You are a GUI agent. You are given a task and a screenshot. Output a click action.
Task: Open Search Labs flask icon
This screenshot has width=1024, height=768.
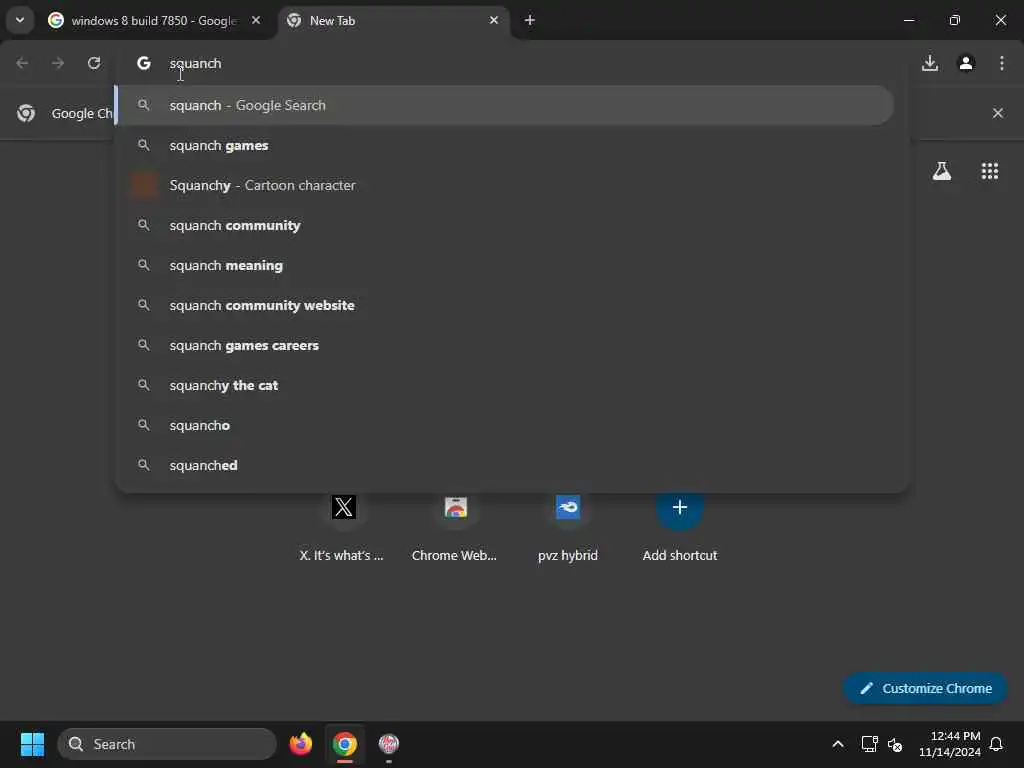(x=942, y=171)
